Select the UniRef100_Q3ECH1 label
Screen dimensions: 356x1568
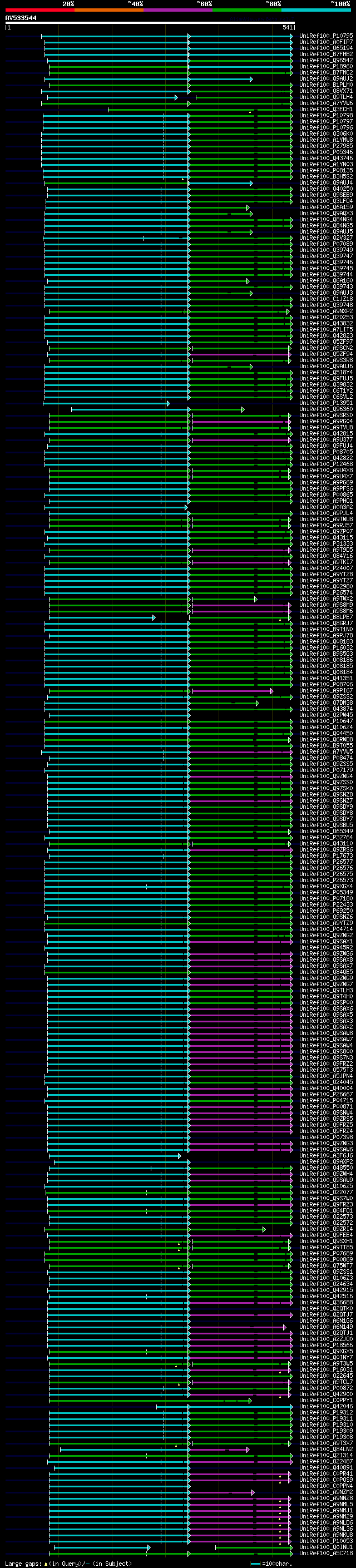pyautogui.click(x=326, y=109)
